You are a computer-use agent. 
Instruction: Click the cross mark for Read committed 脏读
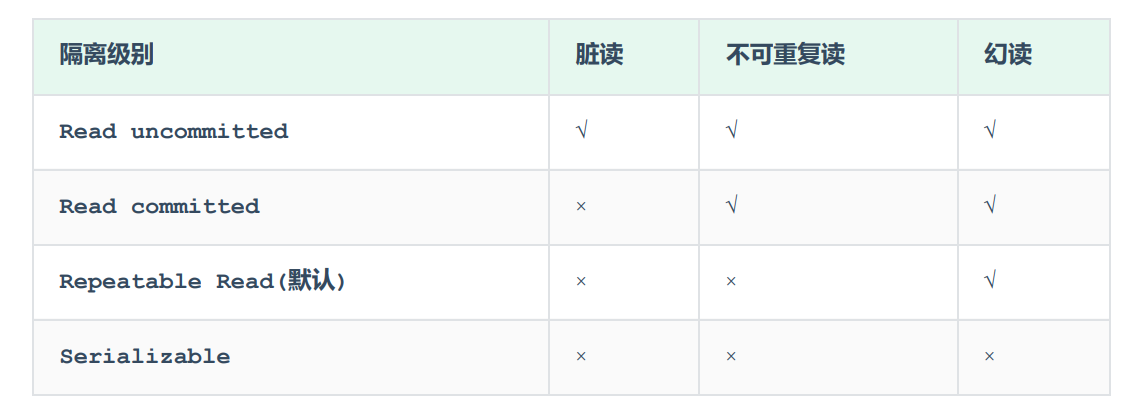point(581,207)
